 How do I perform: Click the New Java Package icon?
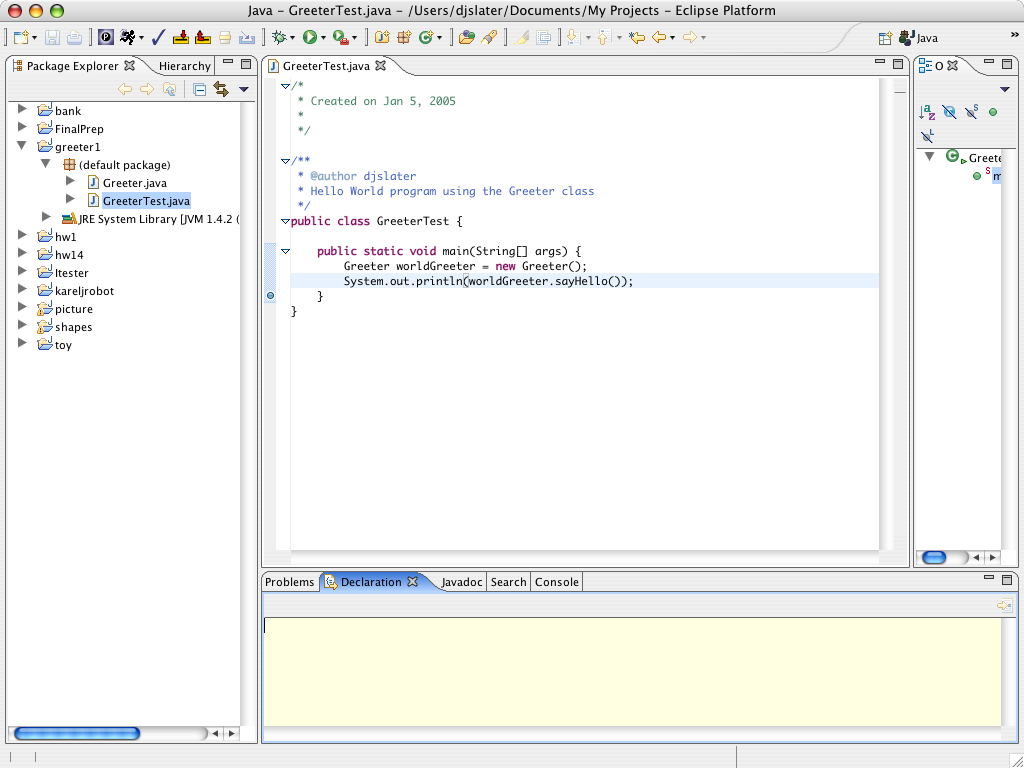click(x=404, y=38)
